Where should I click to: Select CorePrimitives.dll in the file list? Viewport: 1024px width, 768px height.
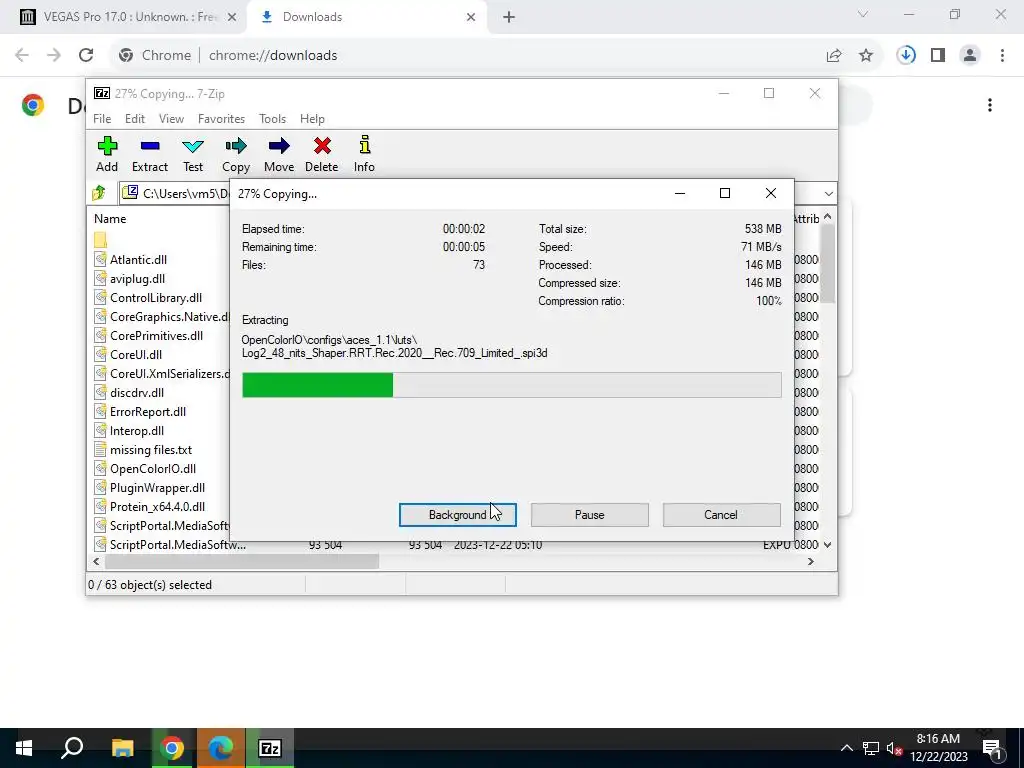156,336
